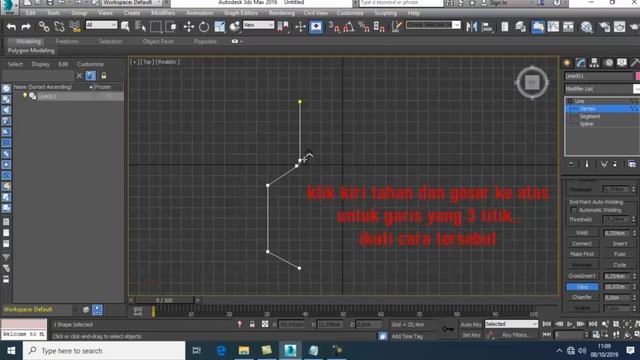Viewport: 640px width, 360px height.
Task: Toggle Window/Crossing selection icon
Action: pyautogui.click(x=171, y=27)
